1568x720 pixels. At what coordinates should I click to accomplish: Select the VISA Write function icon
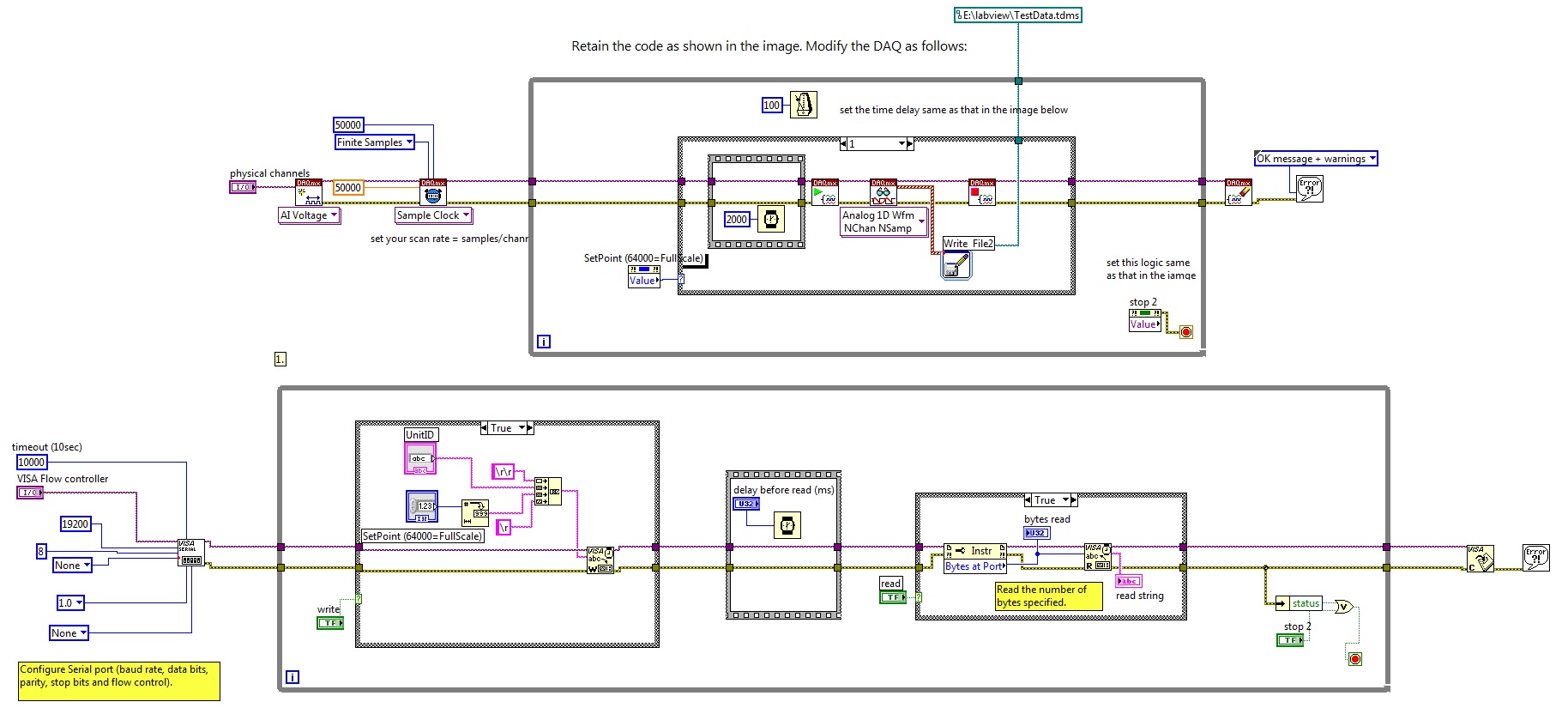click(x=600, y=560)
